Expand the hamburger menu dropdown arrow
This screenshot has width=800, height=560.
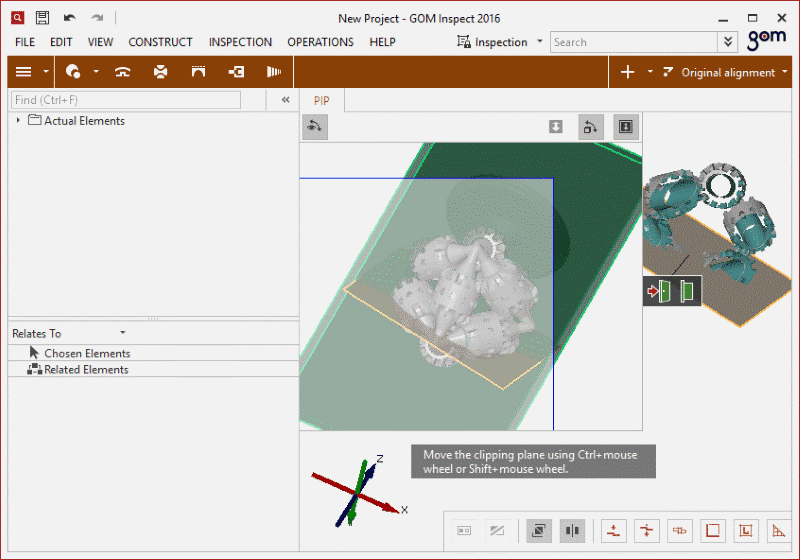[46, 72]
